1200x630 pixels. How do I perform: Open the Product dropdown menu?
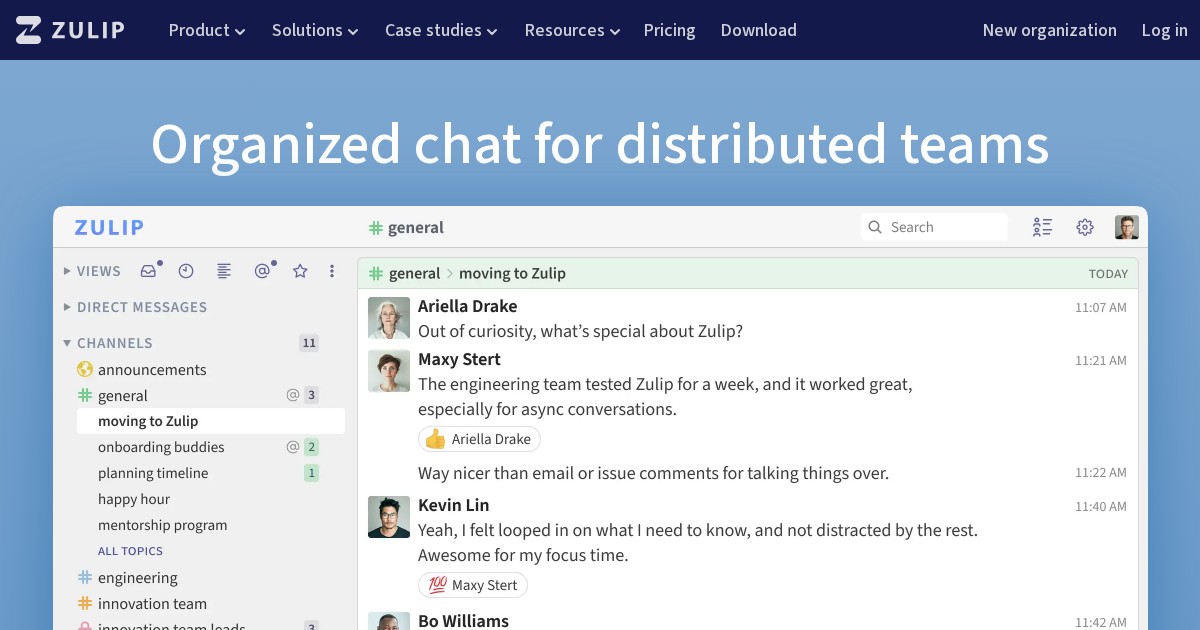pos(207,30)
